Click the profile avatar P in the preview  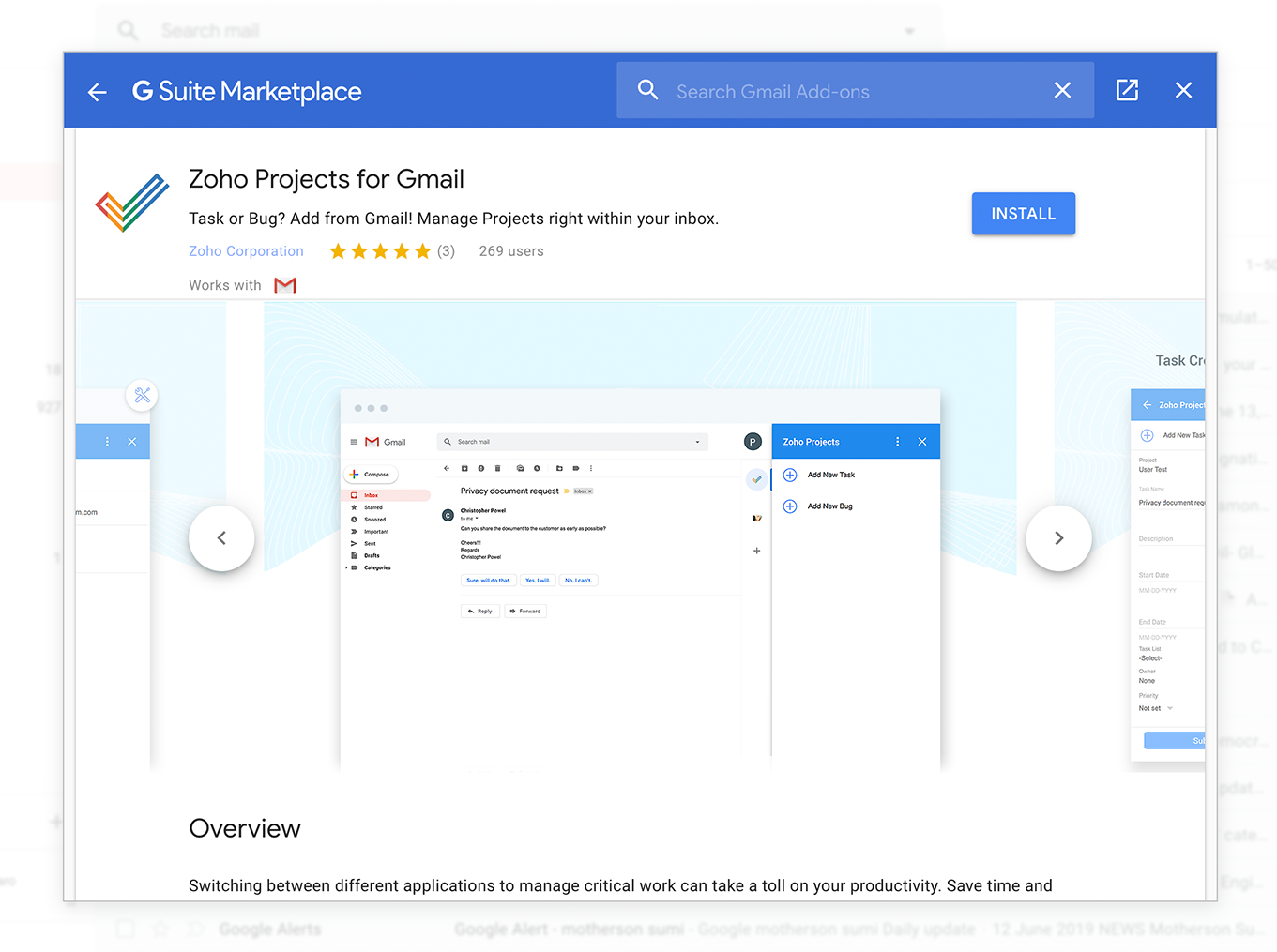[x=753, y=441]
